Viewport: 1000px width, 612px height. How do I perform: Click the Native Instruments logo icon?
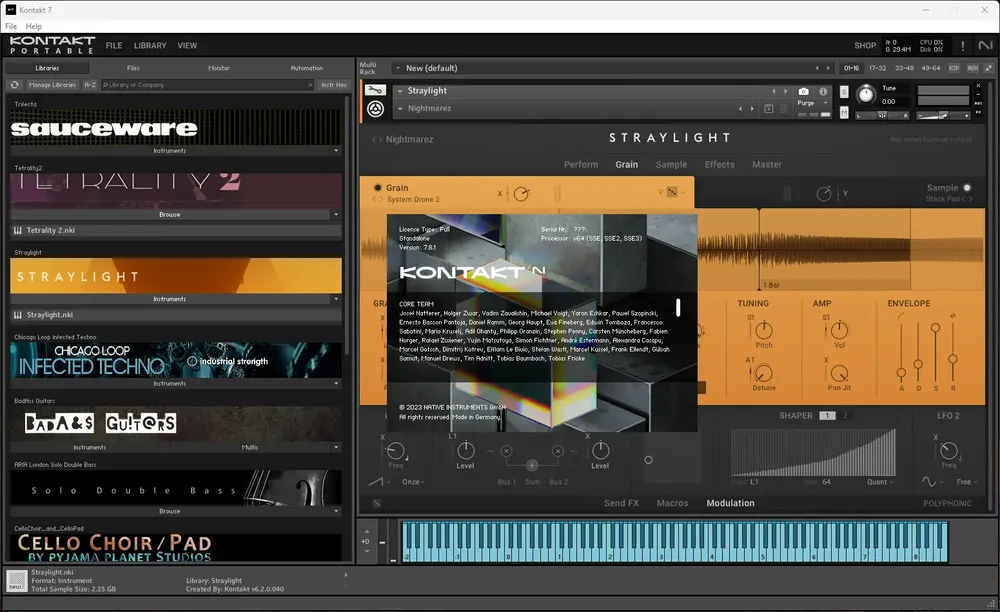985,45
